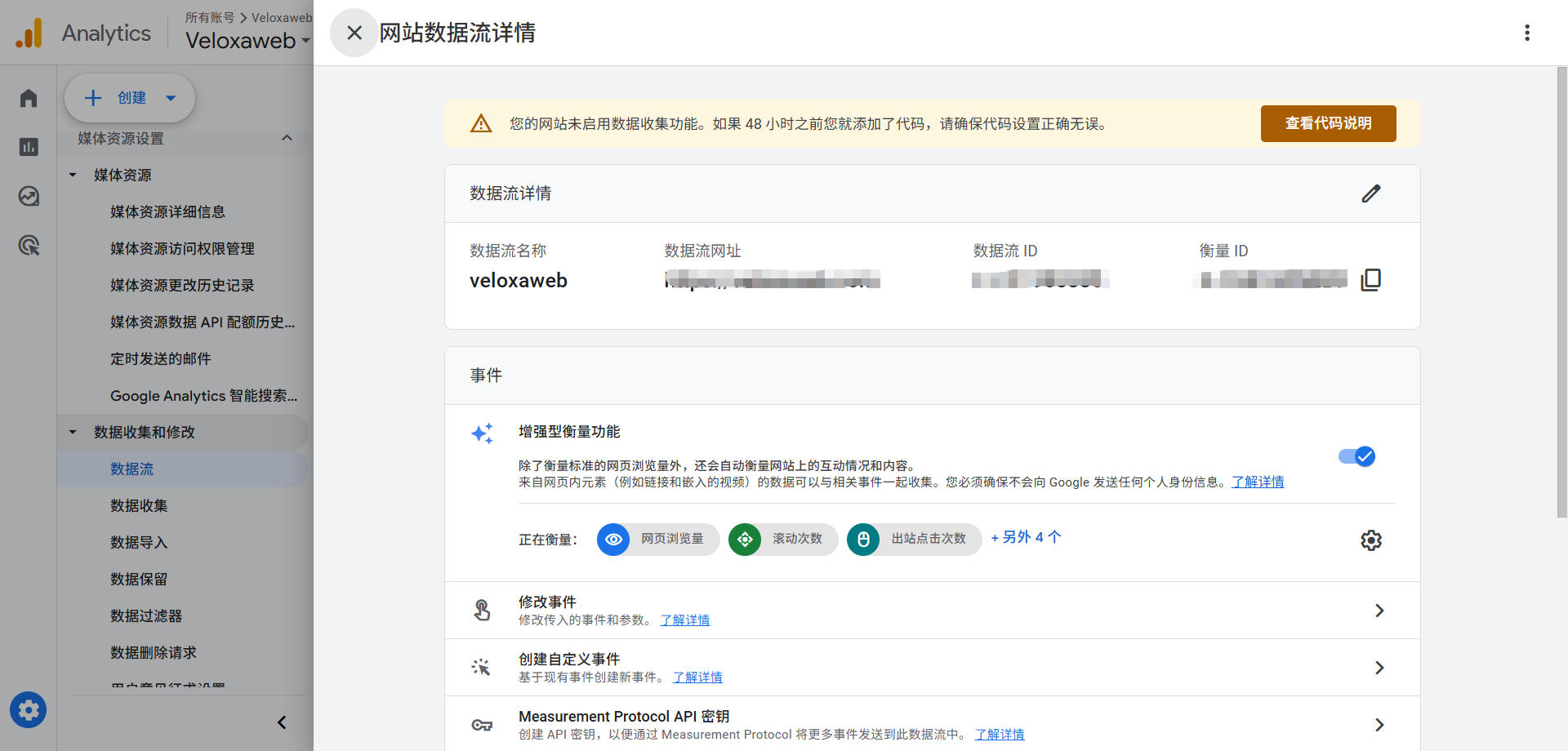This screenshot has width=1568, height=751.
Task: Open the Explore compass icon in the sidebar
Action: (x=28, y=196)
